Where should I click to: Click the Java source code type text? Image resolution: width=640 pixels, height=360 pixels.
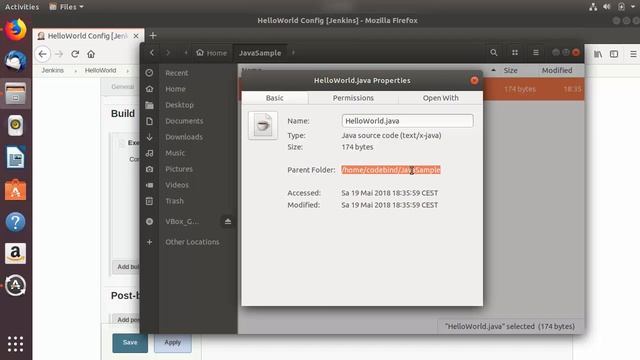391,136
